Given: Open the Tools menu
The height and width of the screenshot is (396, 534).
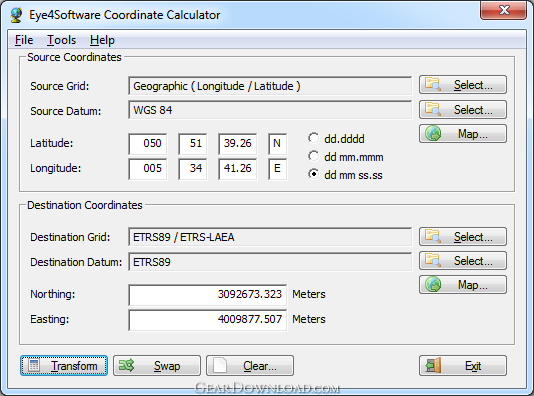Looking at the screenshot, I should click(x=61, y=40).
